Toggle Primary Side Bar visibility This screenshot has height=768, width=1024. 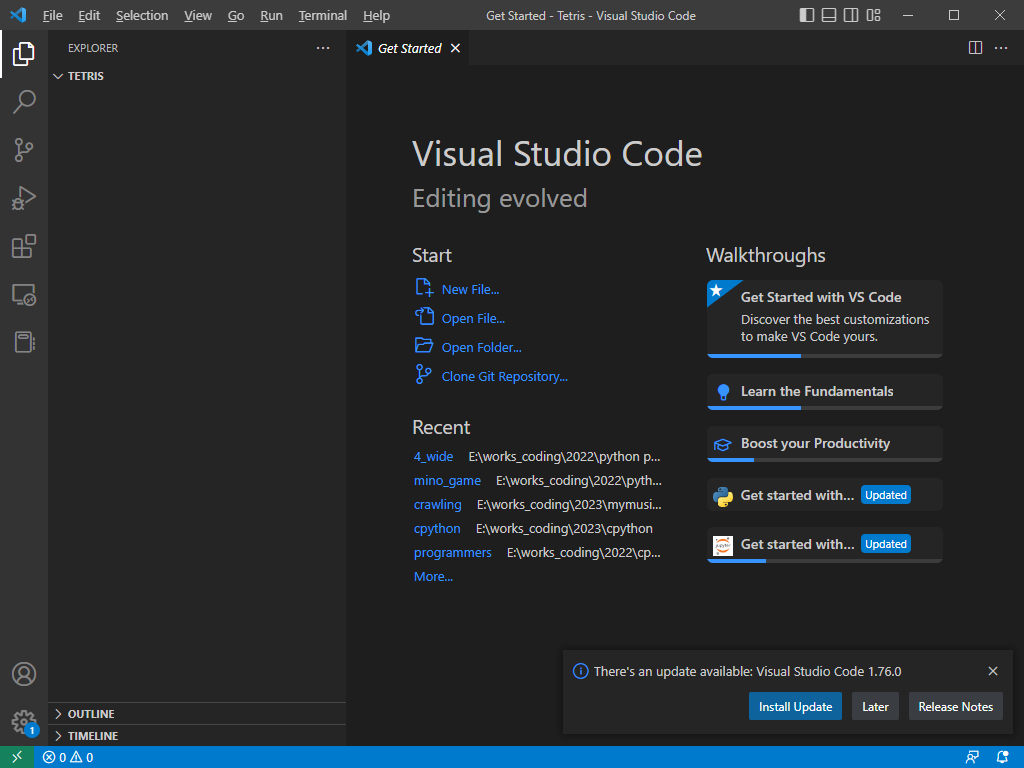[x=807, y=15]
